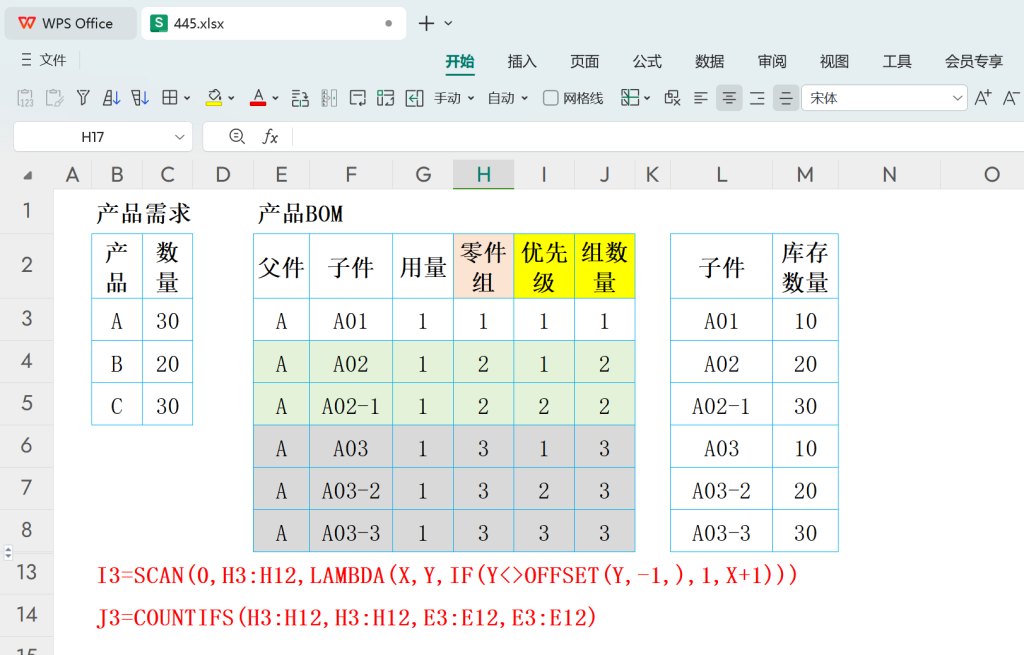The height and width of the screenshot is (655, 1024).
Task: Open the 会员专享 tab
Action: 974,61
